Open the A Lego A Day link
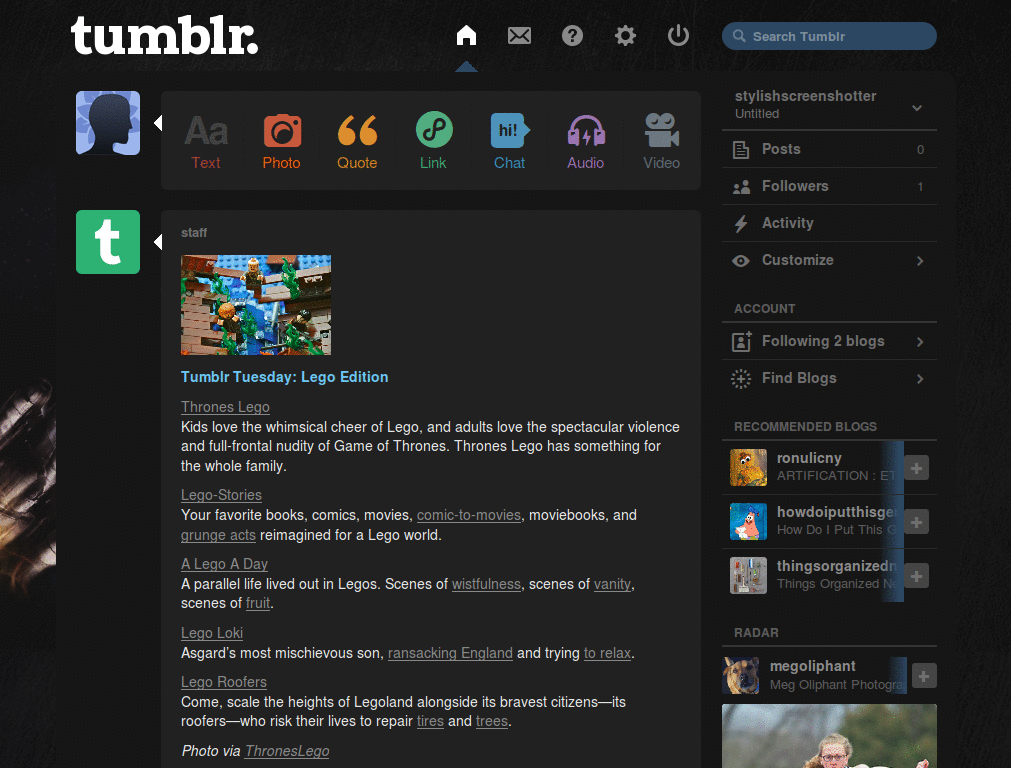Image resolution: width=1024 pixels, height=768 pixels. tap(225, 564)
